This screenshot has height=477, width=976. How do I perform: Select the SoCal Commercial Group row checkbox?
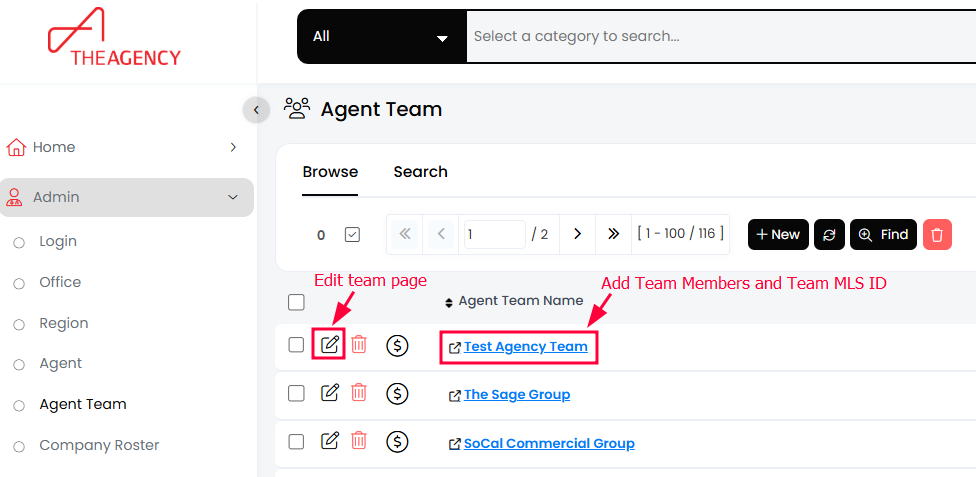pos(296,442)
